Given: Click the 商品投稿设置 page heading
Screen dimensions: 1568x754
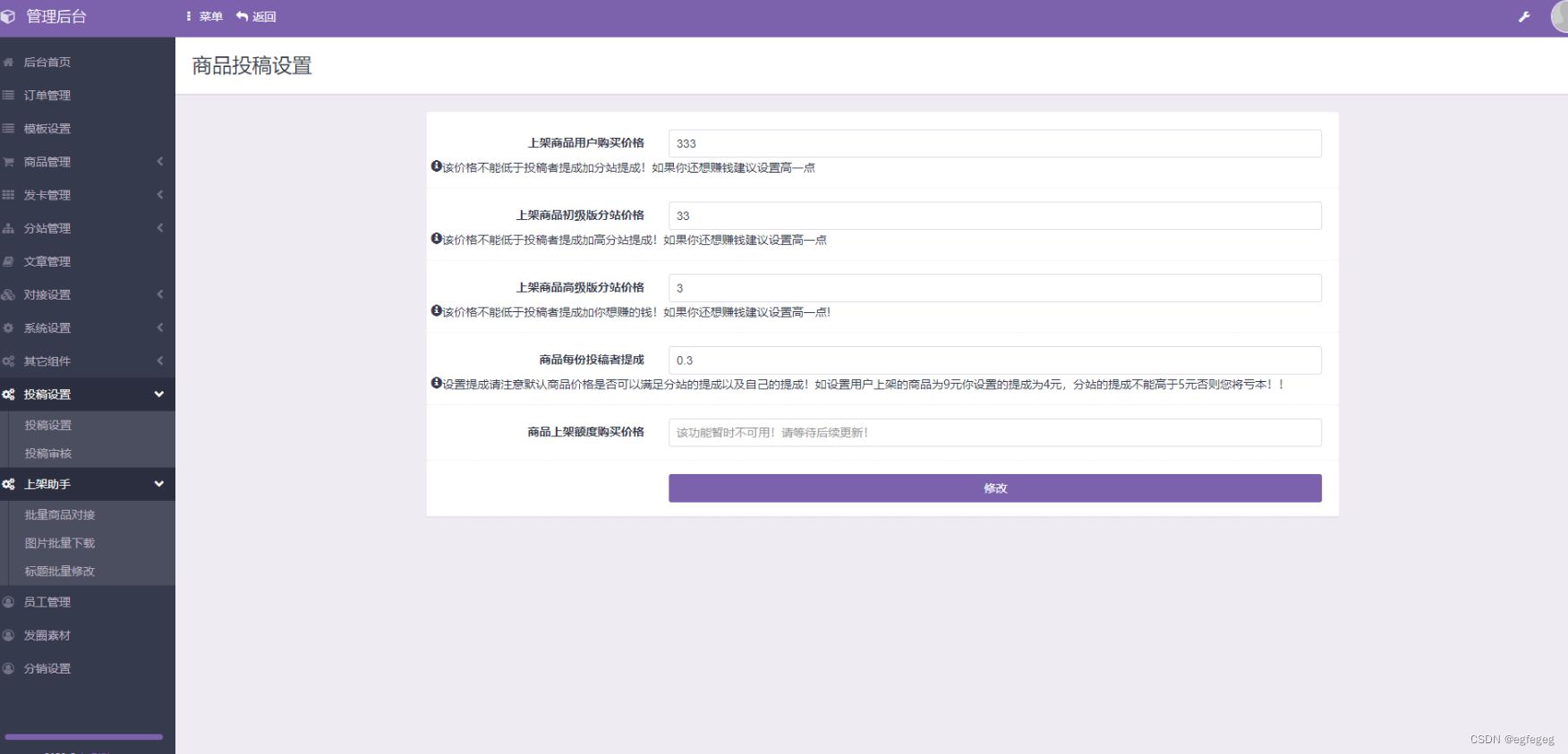Looking at the screenshot, I should click(x=251, y=66).
